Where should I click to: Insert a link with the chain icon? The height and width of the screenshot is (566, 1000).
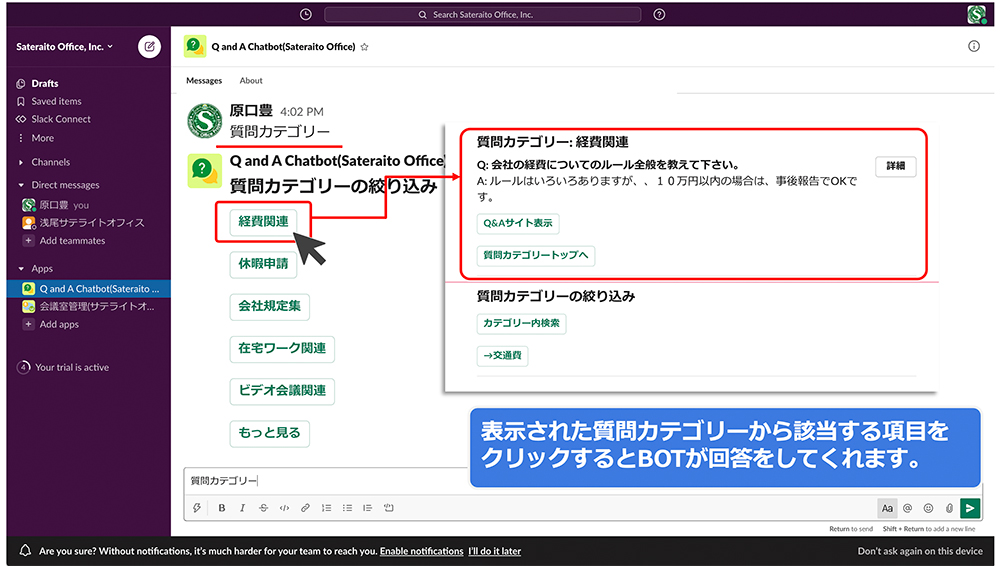coord(305,508)
